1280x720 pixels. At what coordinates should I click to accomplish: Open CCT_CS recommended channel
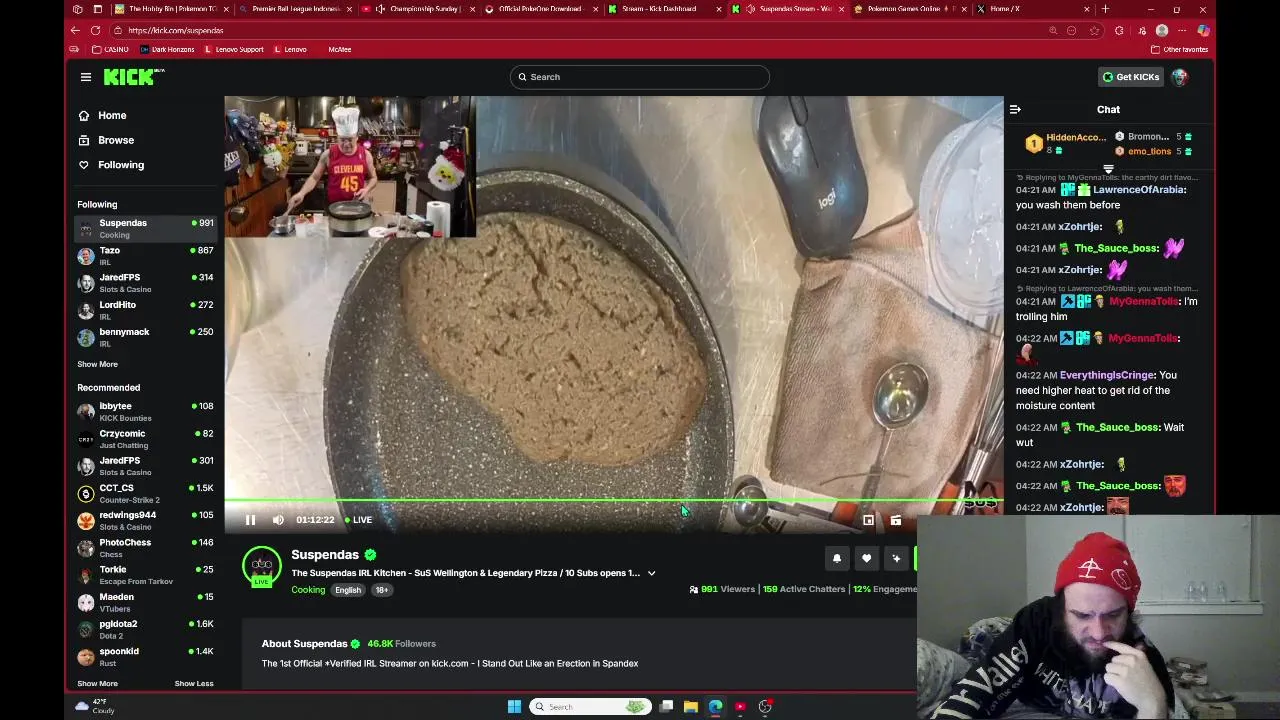146,494
